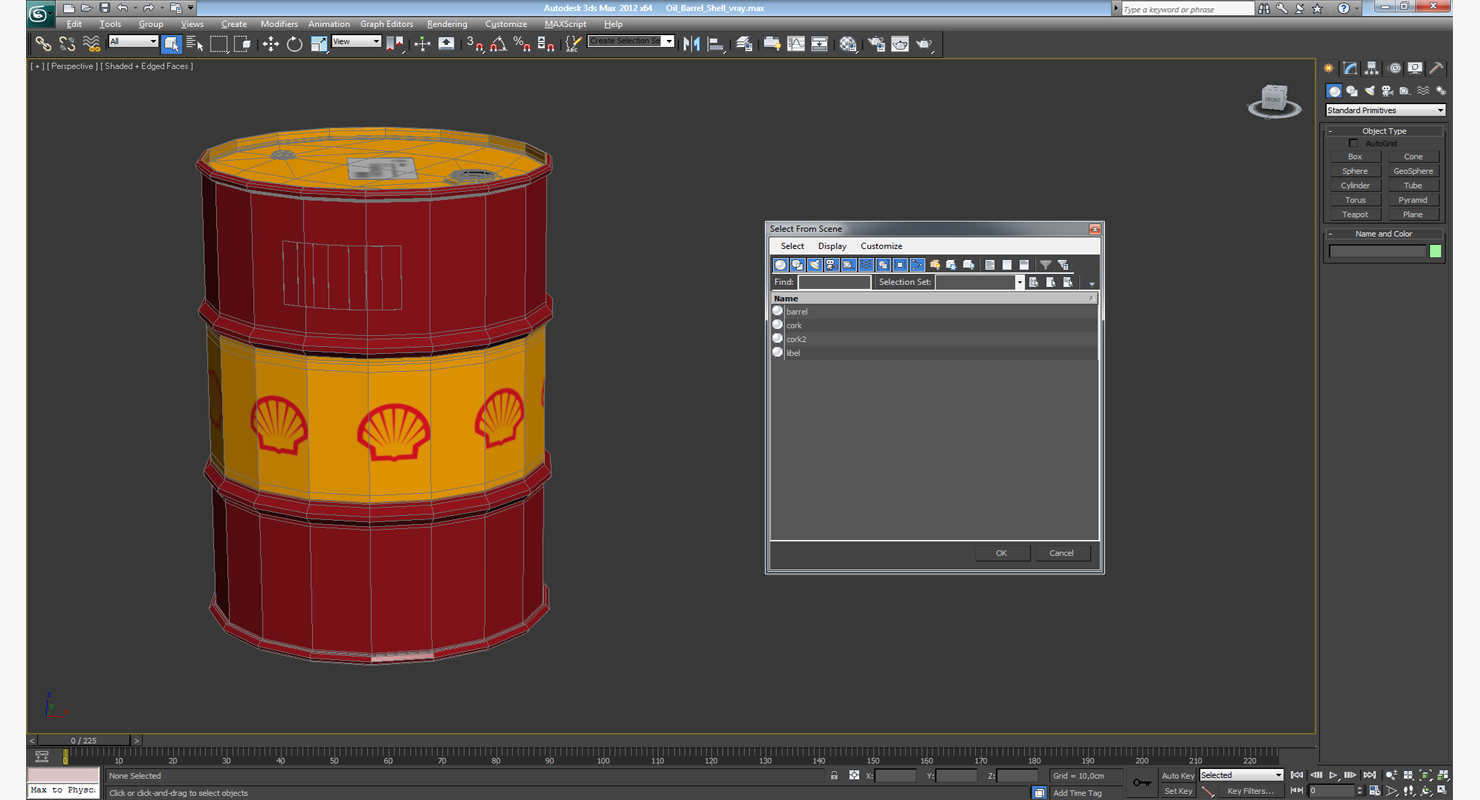1480x800 pixels.
Task: Toggle 3D Snaps in main toolbar
Action: pos(474,44)
